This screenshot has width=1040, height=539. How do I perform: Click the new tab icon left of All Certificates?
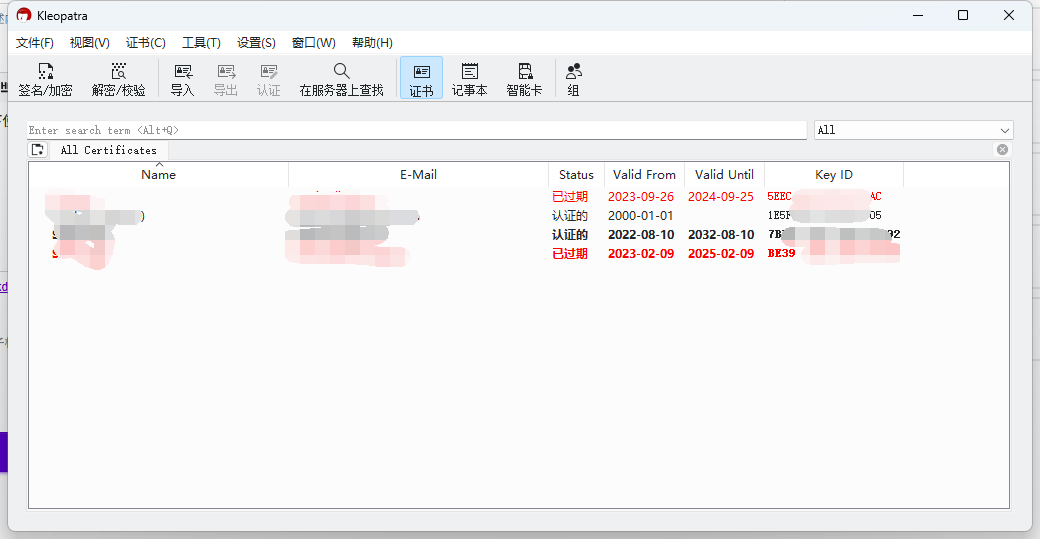point(38,150)
